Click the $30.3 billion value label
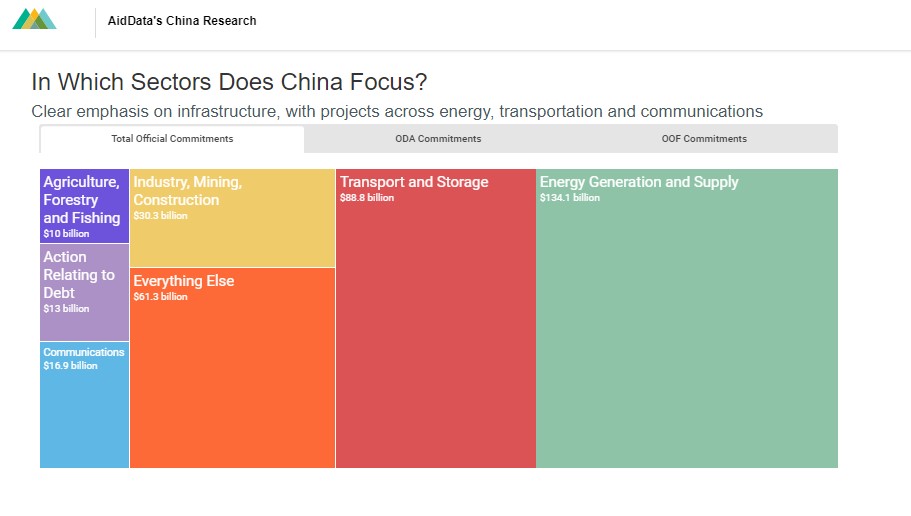Viewport: 911px width, 516px height. 160,216
